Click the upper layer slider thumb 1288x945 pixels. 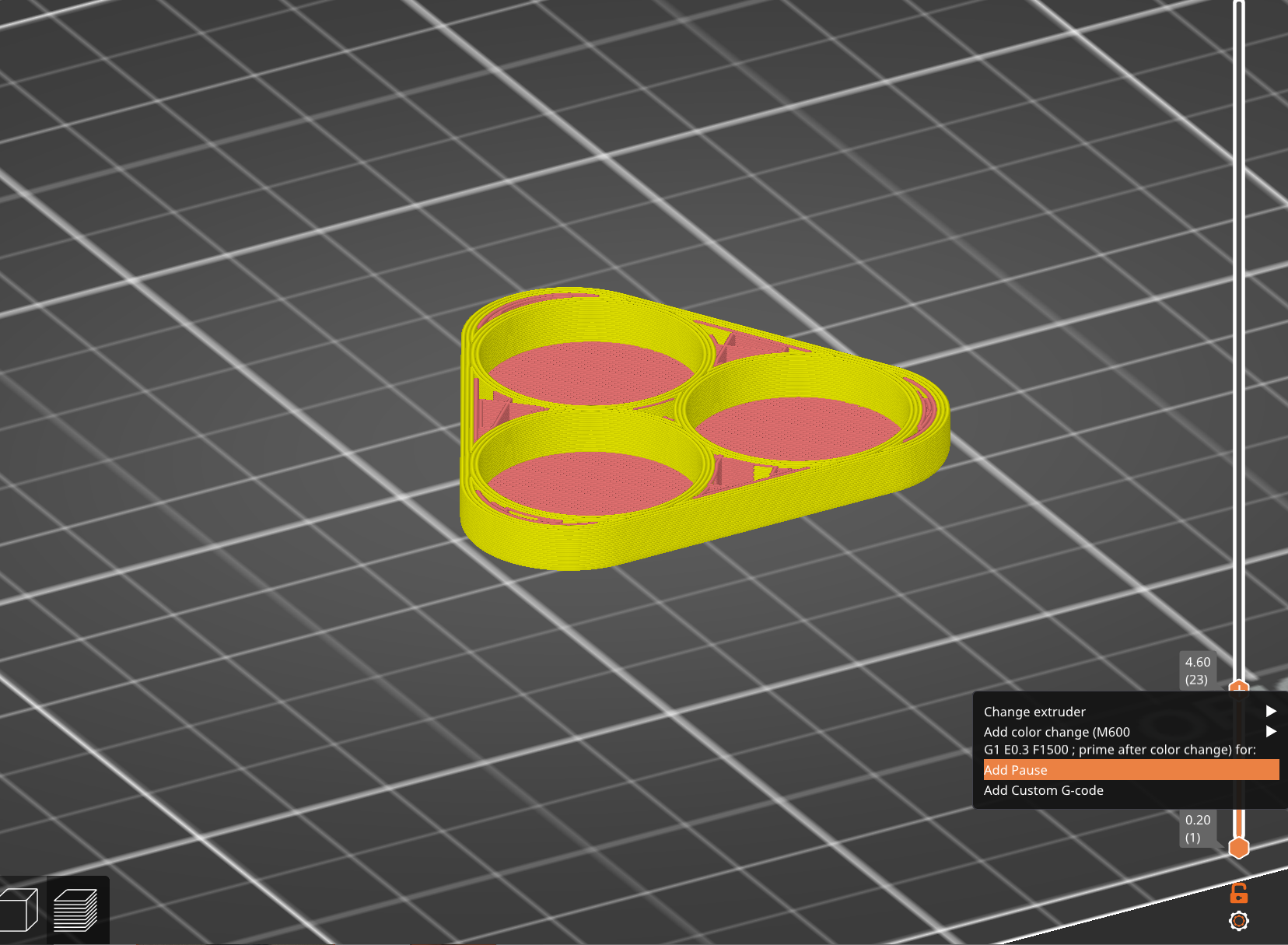tap(1238, 687)
